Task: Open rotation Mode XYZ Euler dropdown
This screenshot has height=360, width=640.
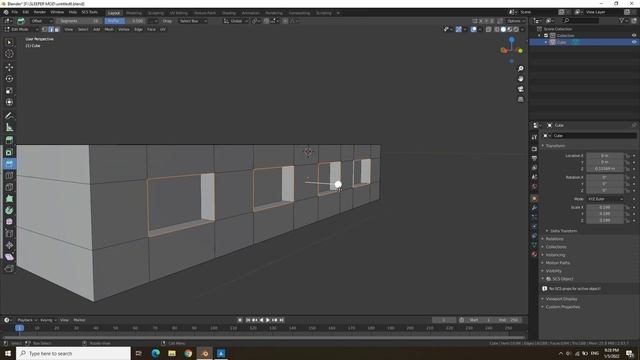Action: (x=605, y=199)
